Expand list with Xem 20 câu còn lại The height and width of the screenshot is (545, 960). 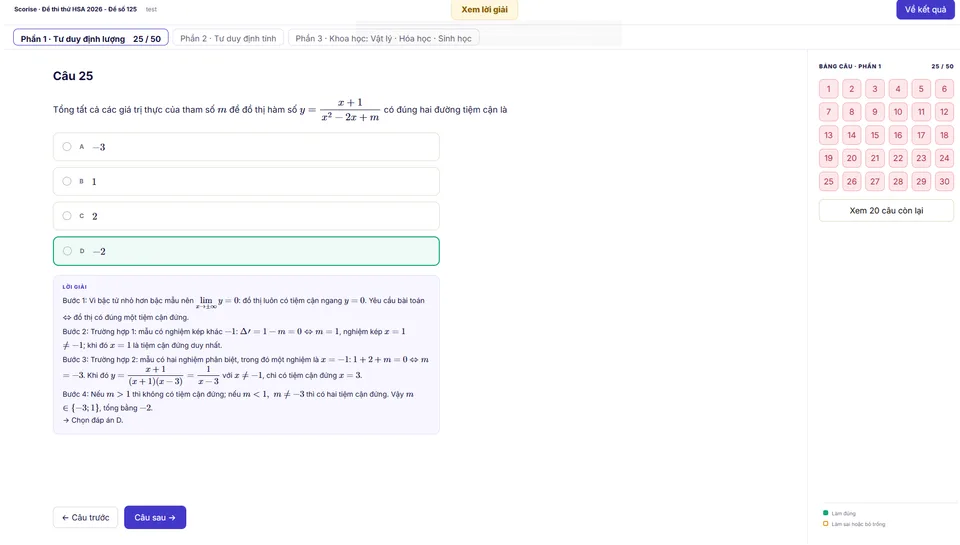886,210
